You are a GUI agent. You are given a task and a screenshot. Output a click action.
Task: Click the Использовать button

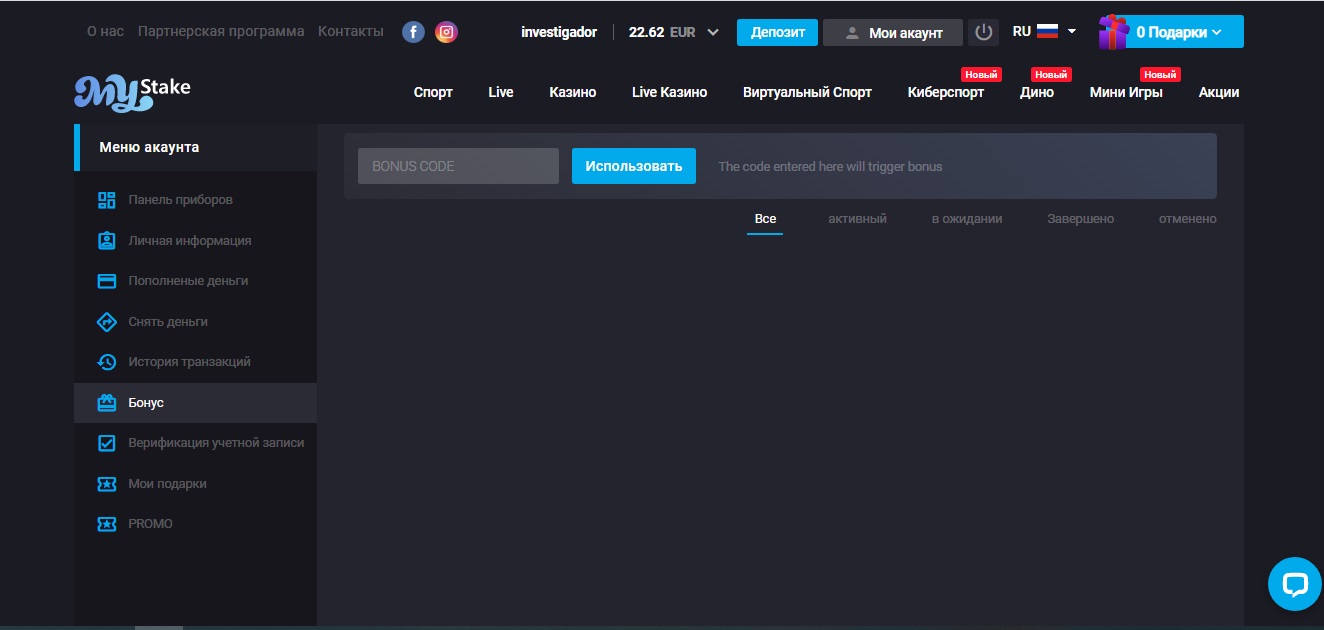coord(634,166)
